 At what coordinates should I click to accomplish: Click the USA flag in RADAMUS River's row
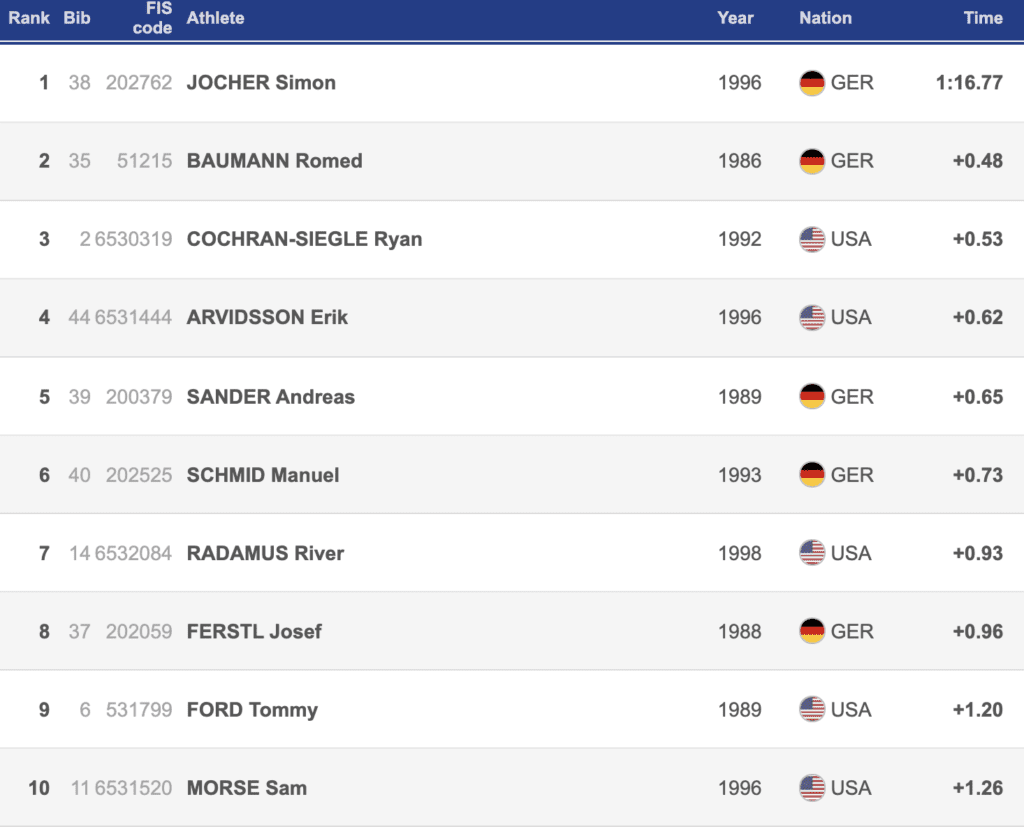812,553
